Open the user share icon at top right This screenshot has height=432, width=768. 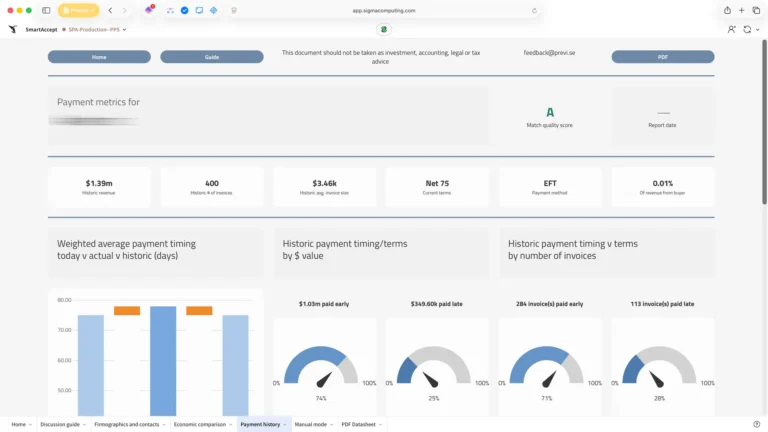732,29
